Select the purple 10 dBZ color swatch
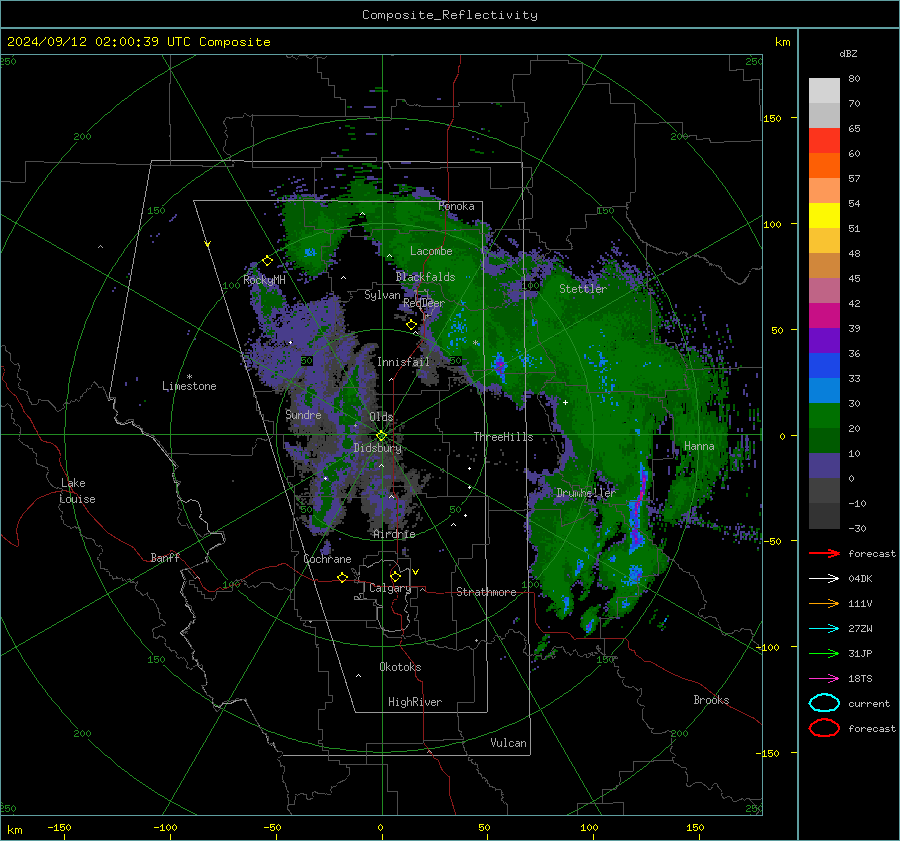900x841 pixels. point(824,466)
